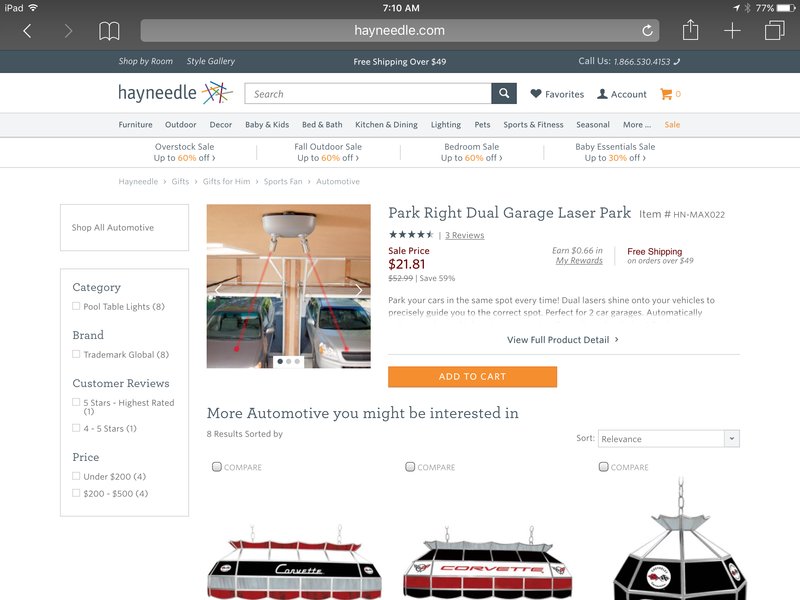Tick Compare for the third product lamp
800x600 pixels.
pos(603,467)
